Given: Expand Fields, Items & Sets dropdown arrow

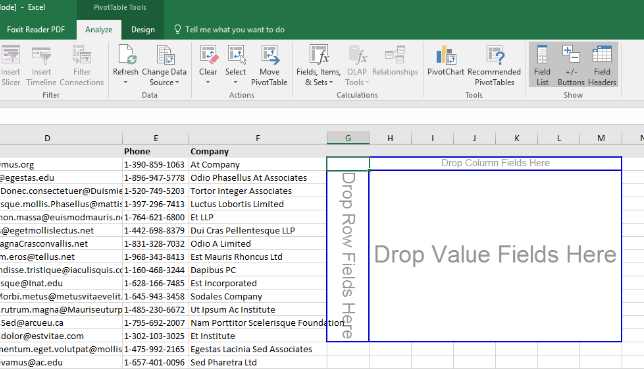Looking at the screenshot, I should click(331, 82).
